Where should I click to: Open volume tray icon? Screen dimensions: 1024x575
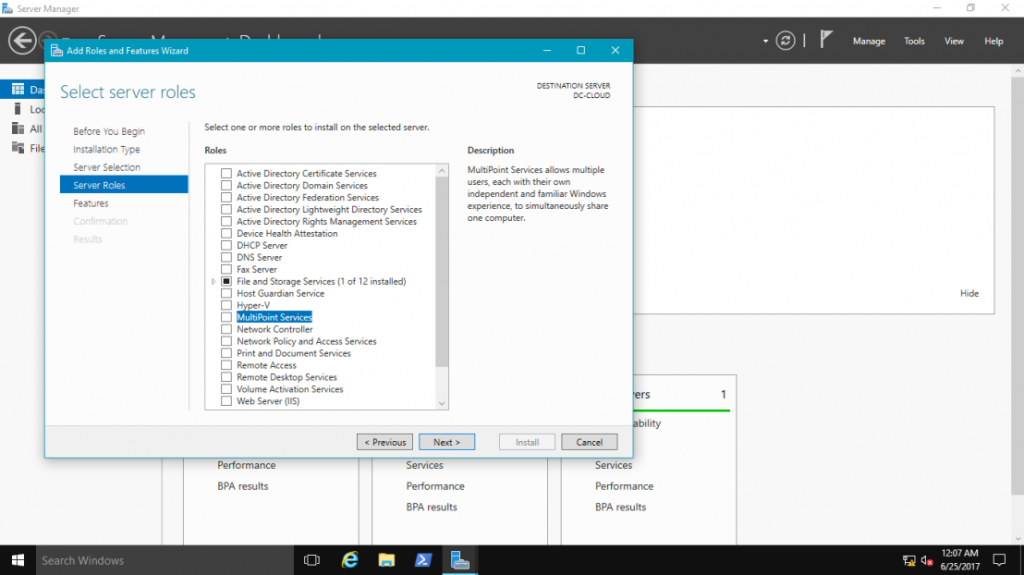[926, 561]
